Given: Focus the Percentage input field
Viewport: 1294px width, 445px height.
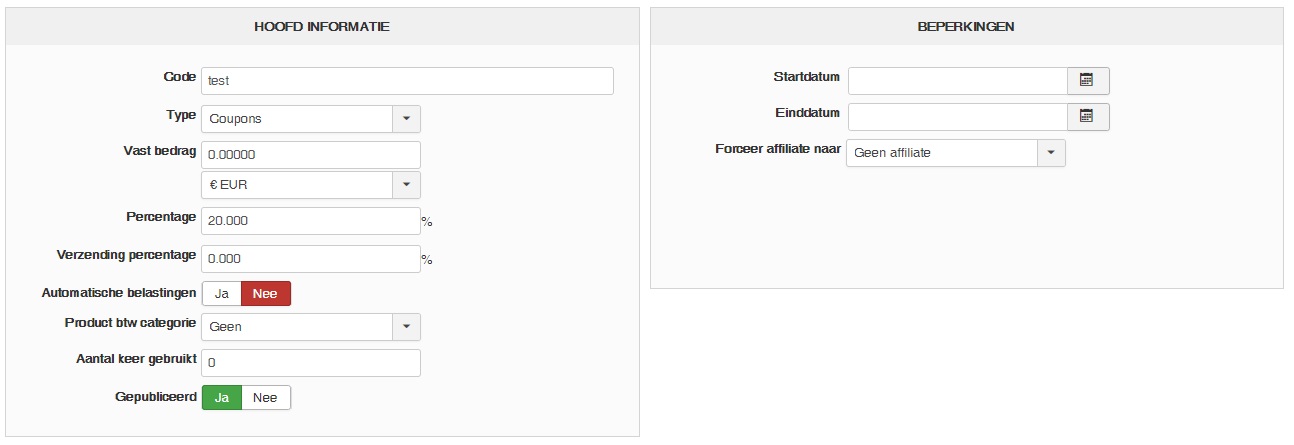Looking at the screenshot, I should [x=310, y=221].
